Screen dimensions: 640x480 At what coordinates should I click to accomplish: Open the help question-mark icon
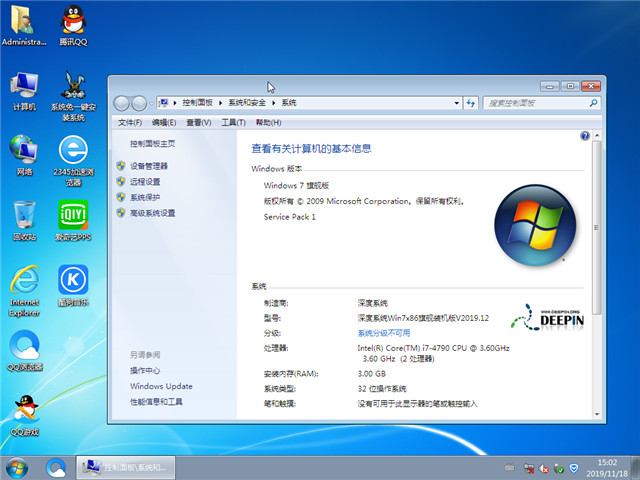[585, 136]
